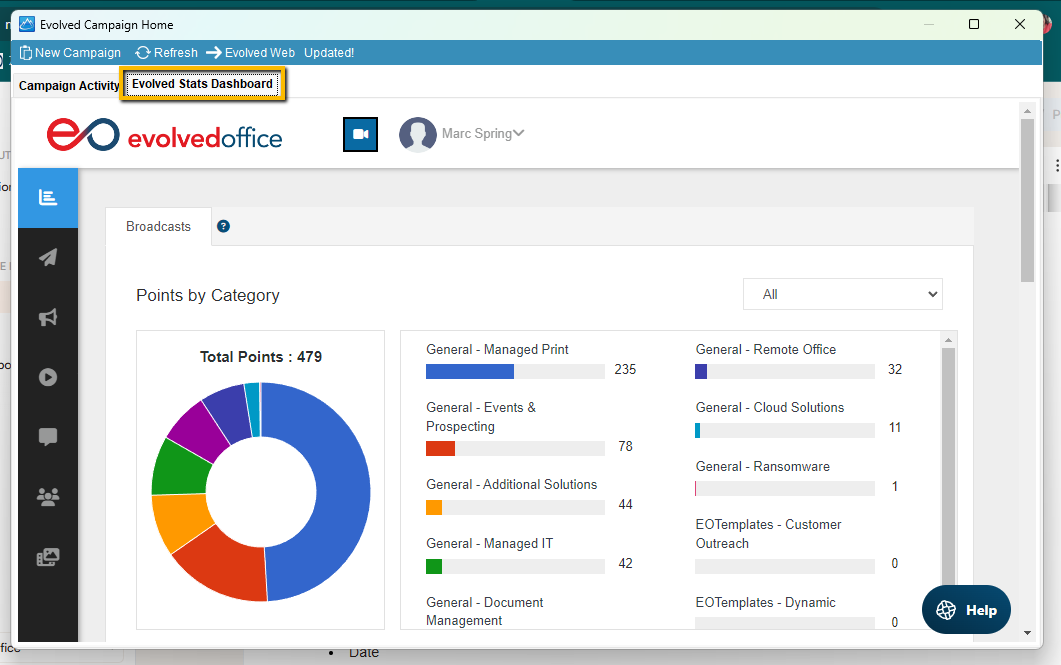This screenshot has width=1061, height=665.
Task: Open the image gallery sidebar icon
Action: coord(47,557)
